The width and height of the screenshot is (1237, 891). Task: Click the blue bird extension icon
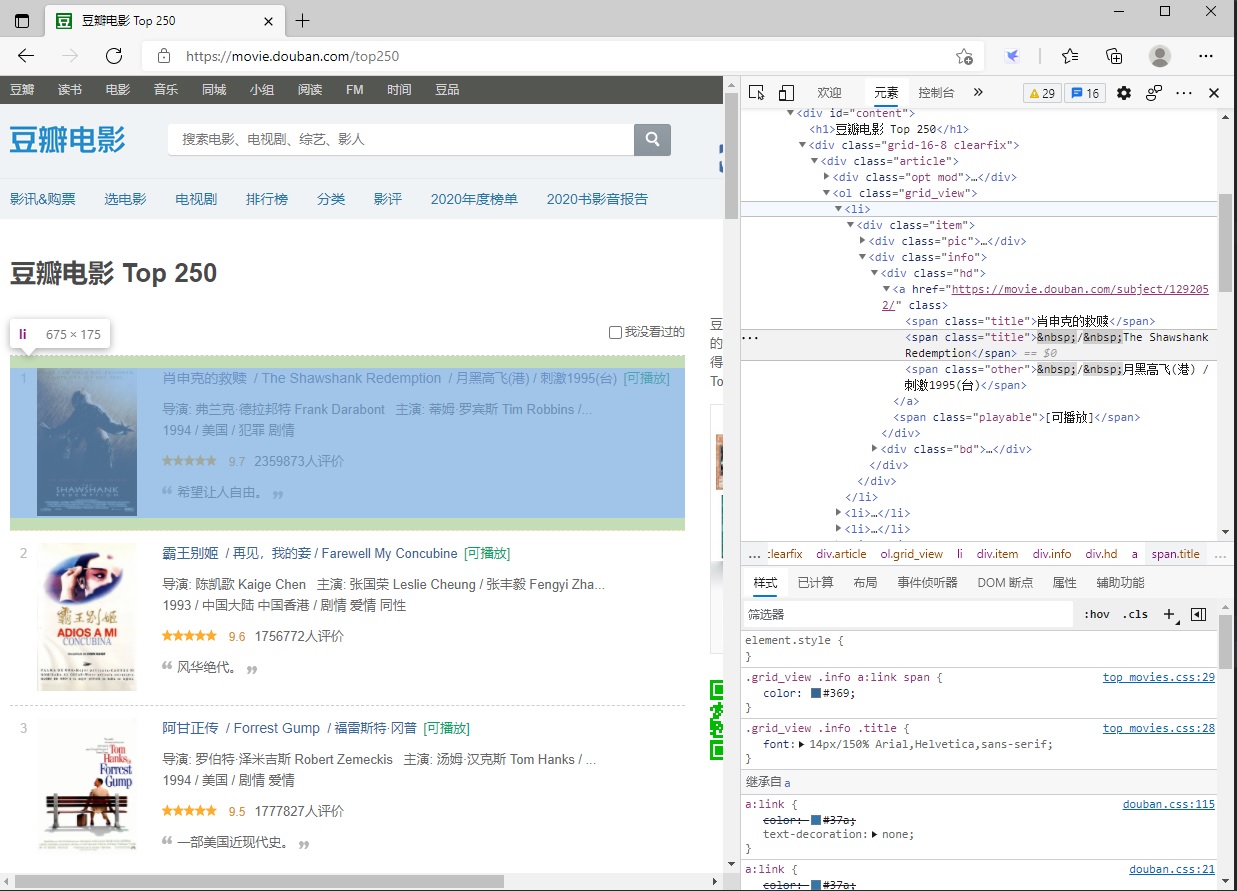1012,56
